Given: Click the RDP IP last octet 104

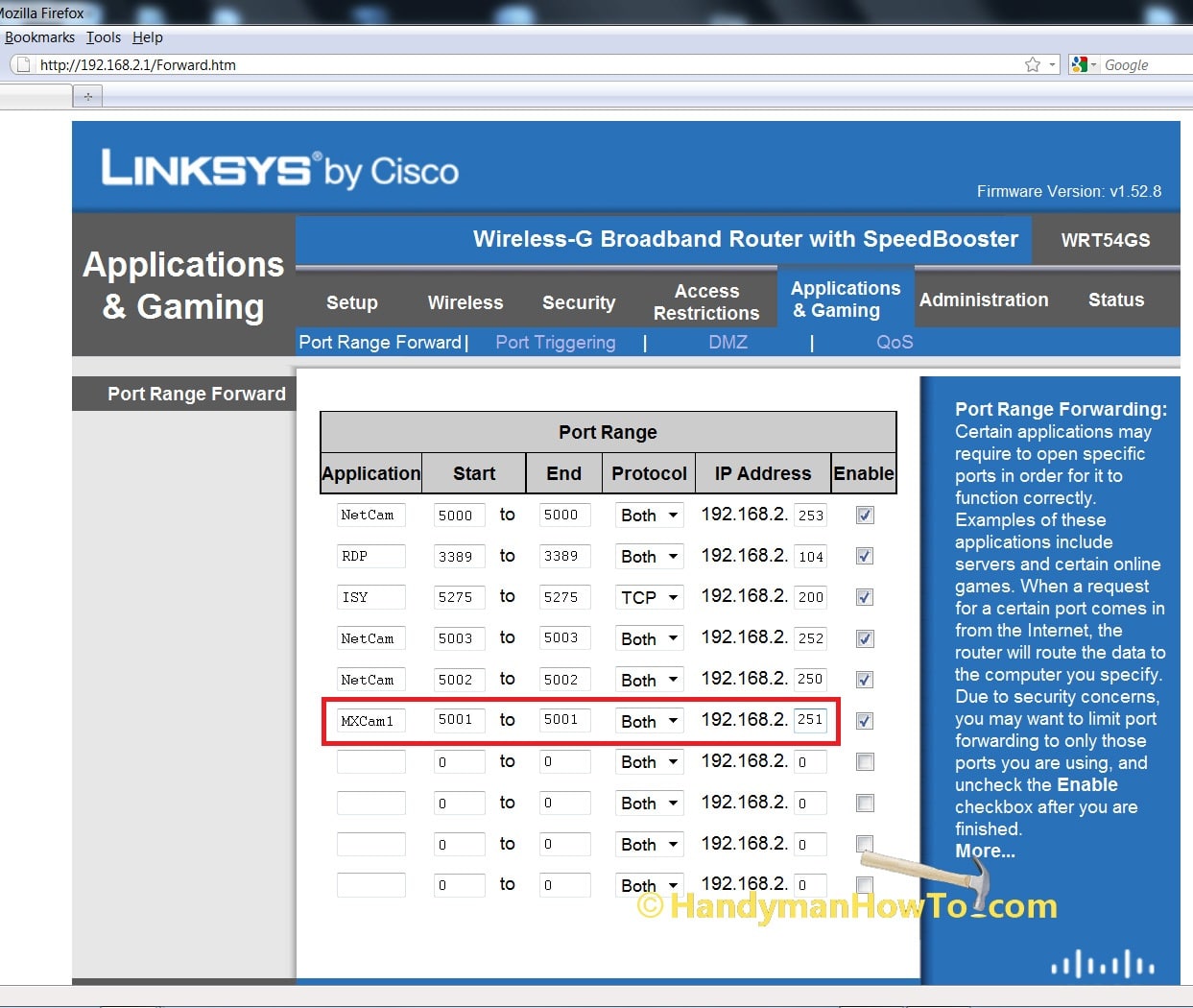Looking at the screenshot, I should click(810, 556).
